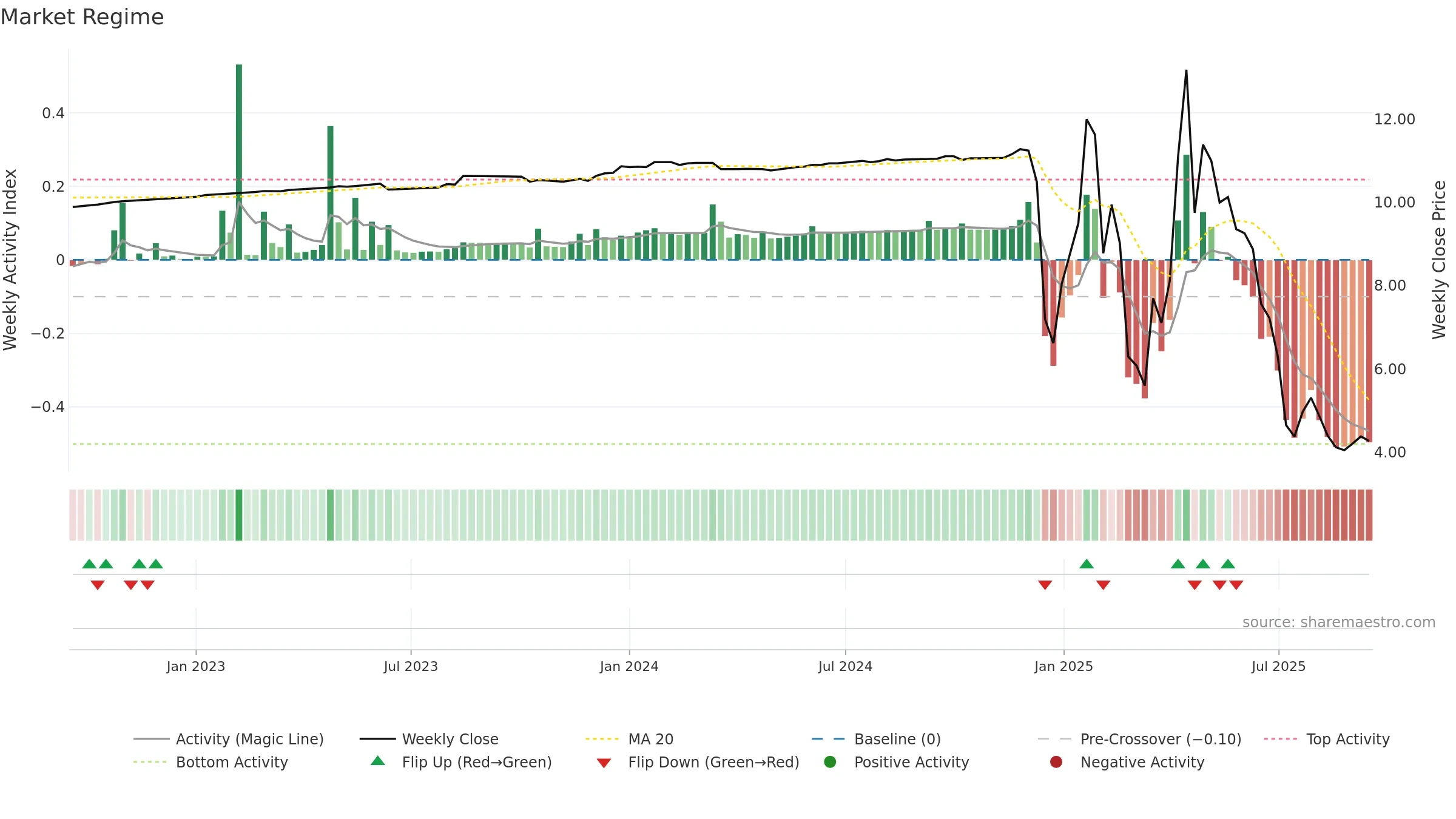This screenshot has height=819, width=1456.
Task: Click the 4.00 price axis tick label
Action: 1389,453
